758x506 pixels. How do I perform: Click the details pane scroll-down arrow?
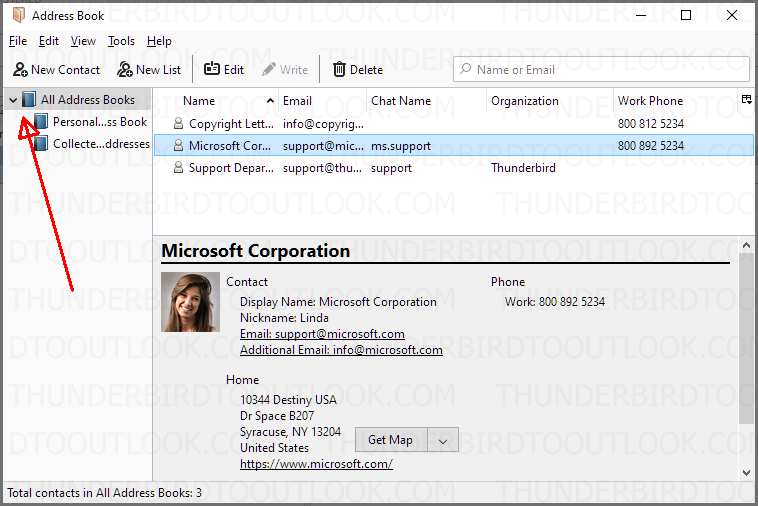pos(746,473)
